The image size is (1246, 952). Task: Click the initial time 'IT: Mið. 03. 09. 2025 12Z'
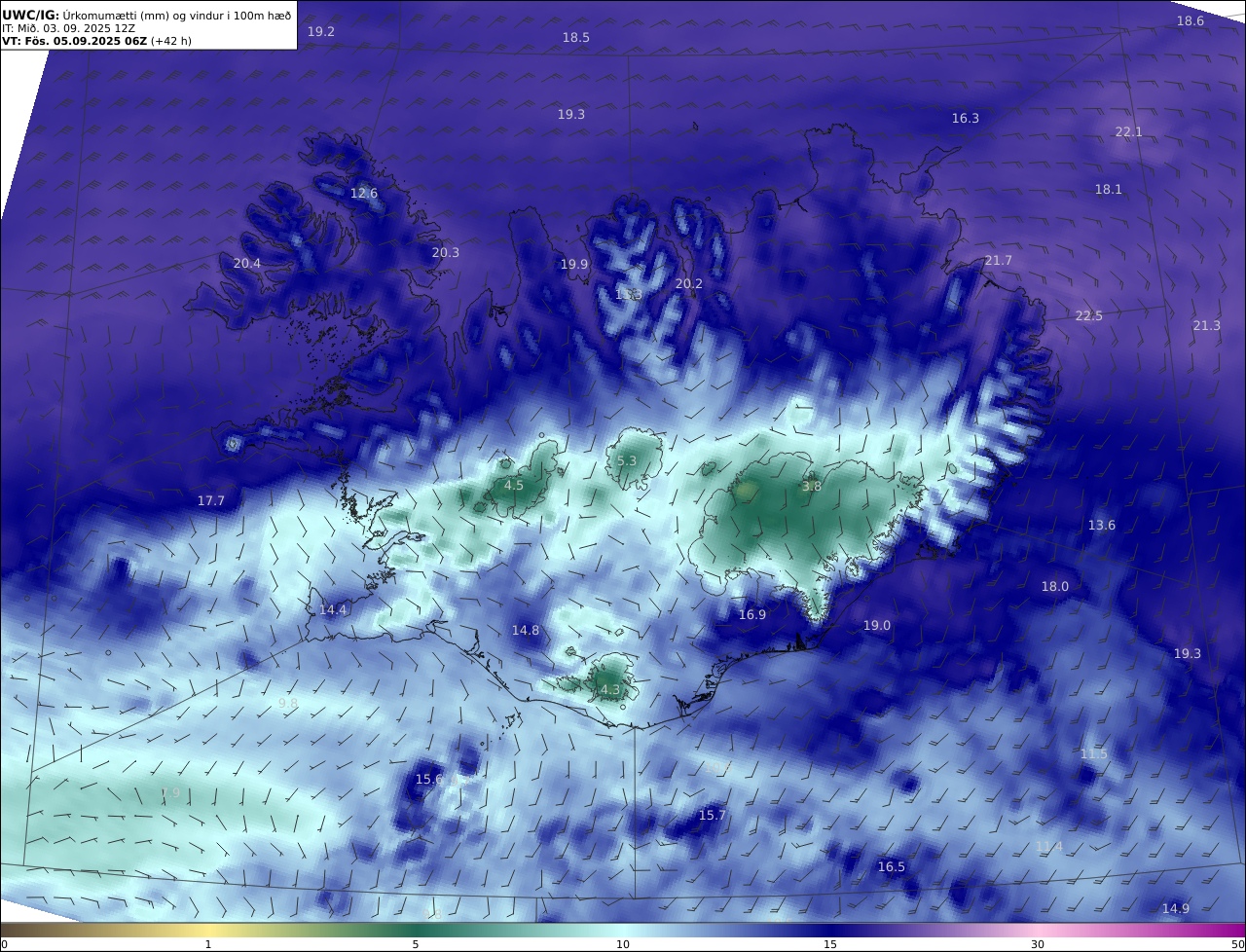tap(68, 28)
